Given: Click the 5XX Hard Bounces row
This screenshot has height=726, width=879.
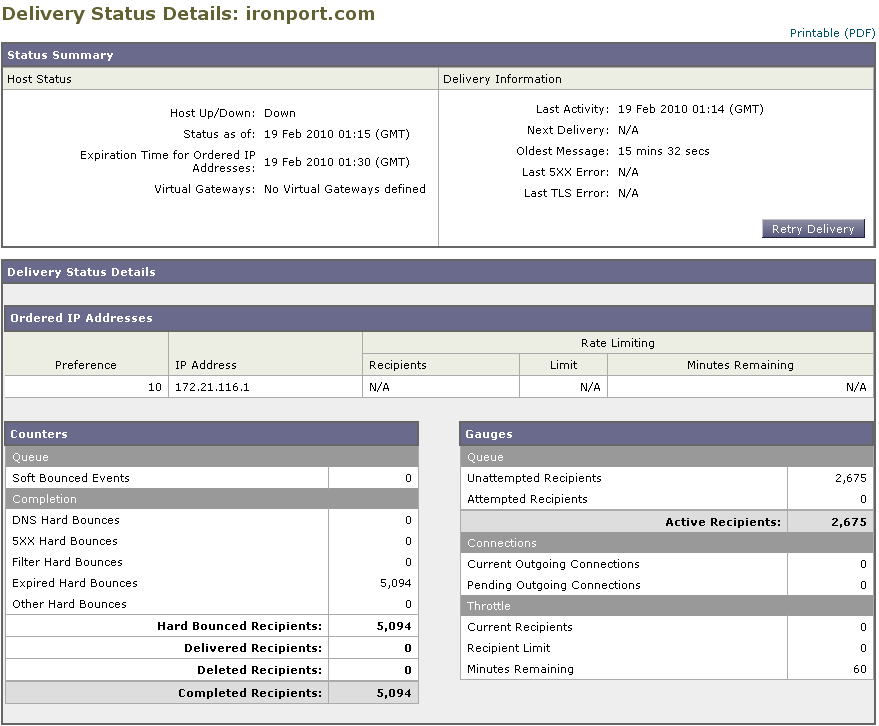Looking at the screenshot, I should (x=212, y=541).
